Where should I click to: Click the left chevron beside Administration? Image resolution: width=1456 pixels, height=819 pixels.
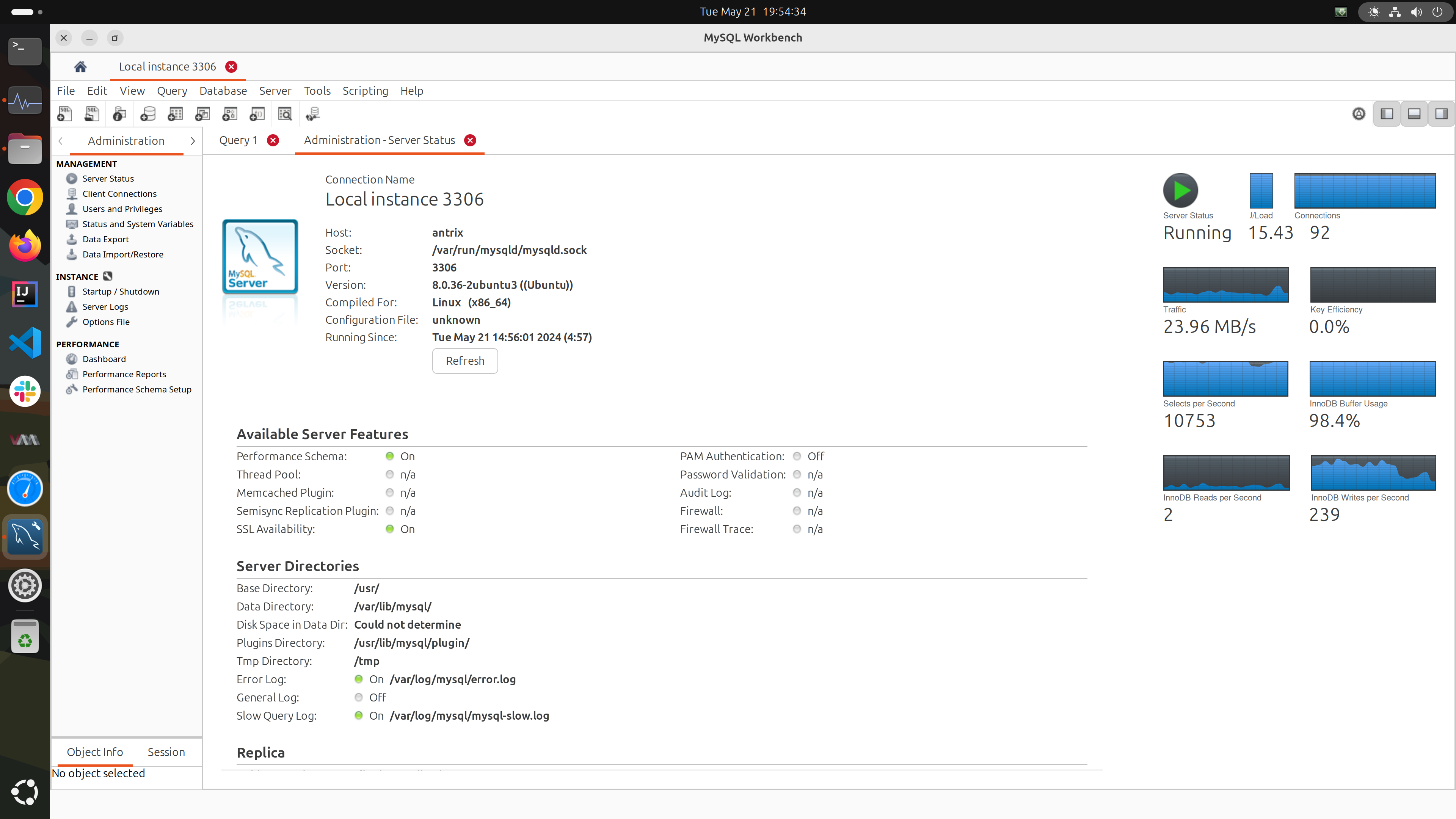click(61, 141)
